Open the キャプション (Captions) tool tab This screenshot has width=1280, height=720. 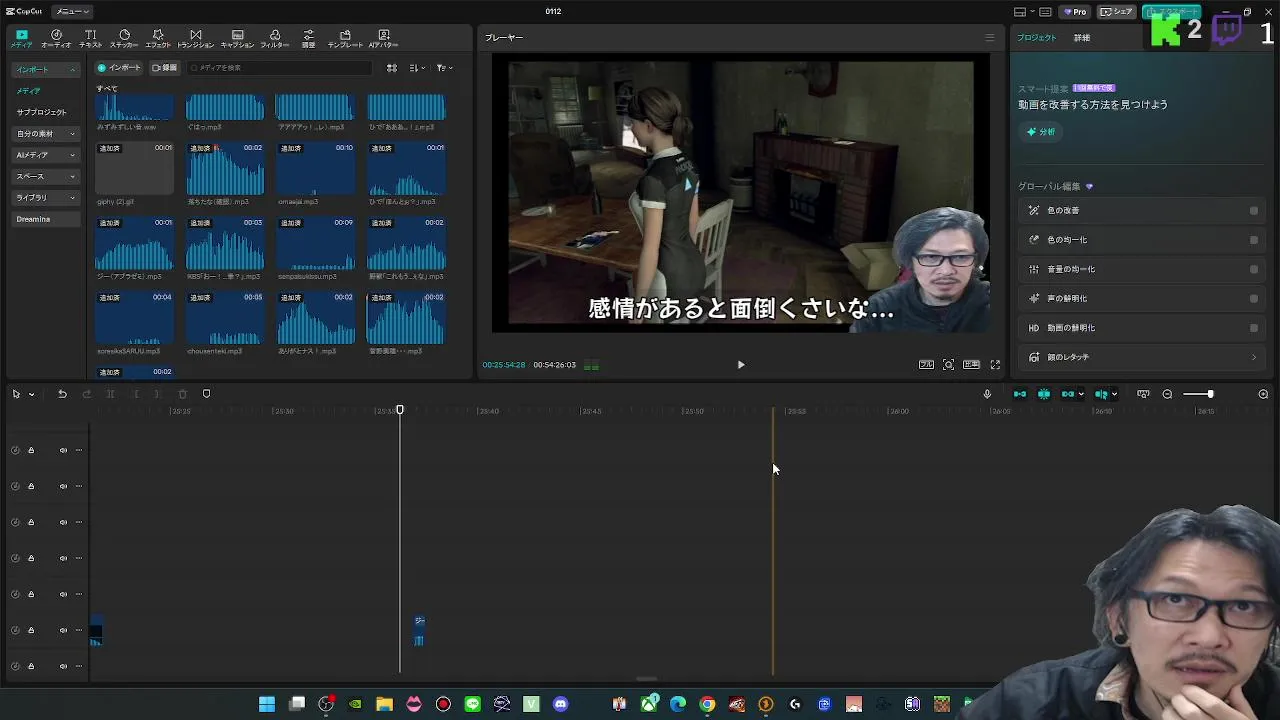point(237,39)
